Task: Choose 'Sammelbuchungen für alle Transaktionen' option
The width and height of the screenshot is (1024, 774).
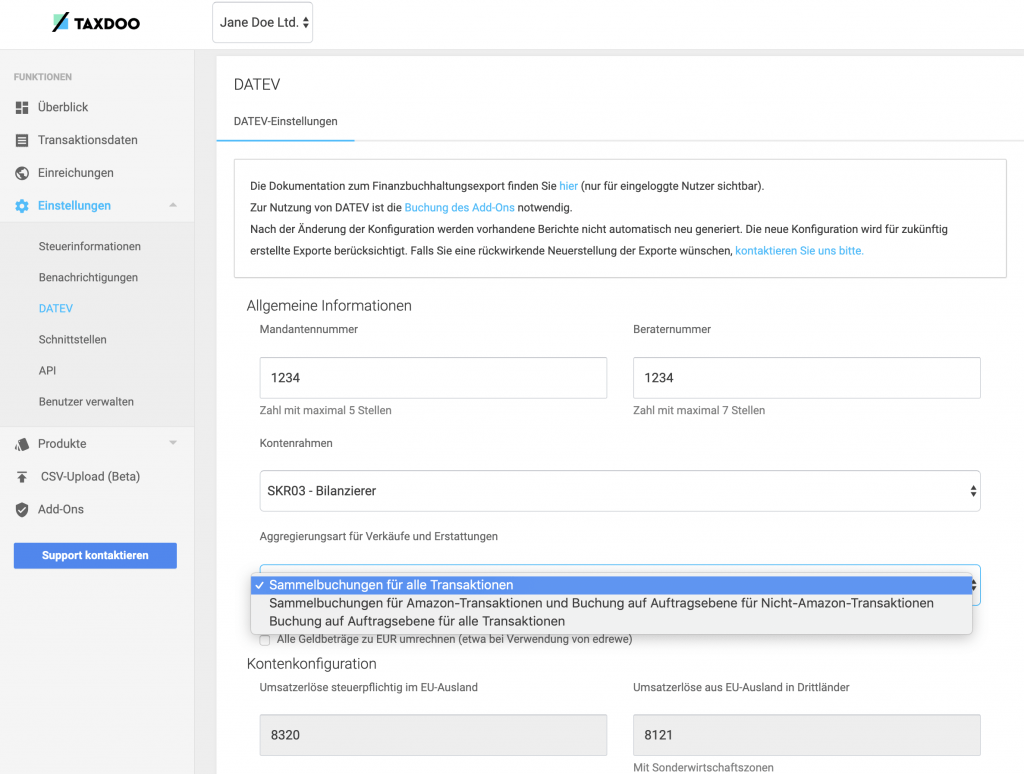Action: coord(611,585)
